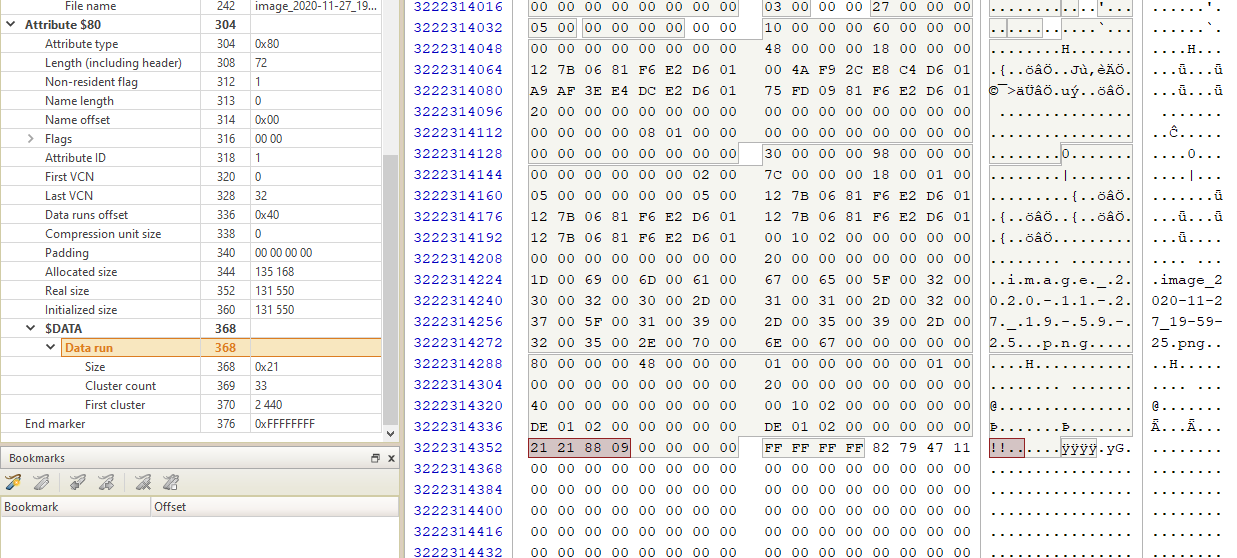Screen dimensions: 1237x558
Task: Click the Padding value 00 00 00 00
Action: point(284,253)
